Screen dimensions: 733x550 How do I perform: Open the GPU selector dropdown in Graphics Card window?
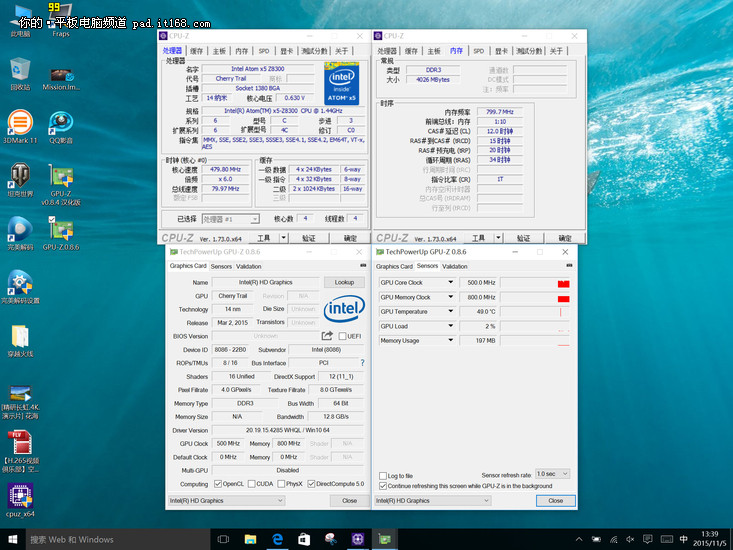coord(226,500)
